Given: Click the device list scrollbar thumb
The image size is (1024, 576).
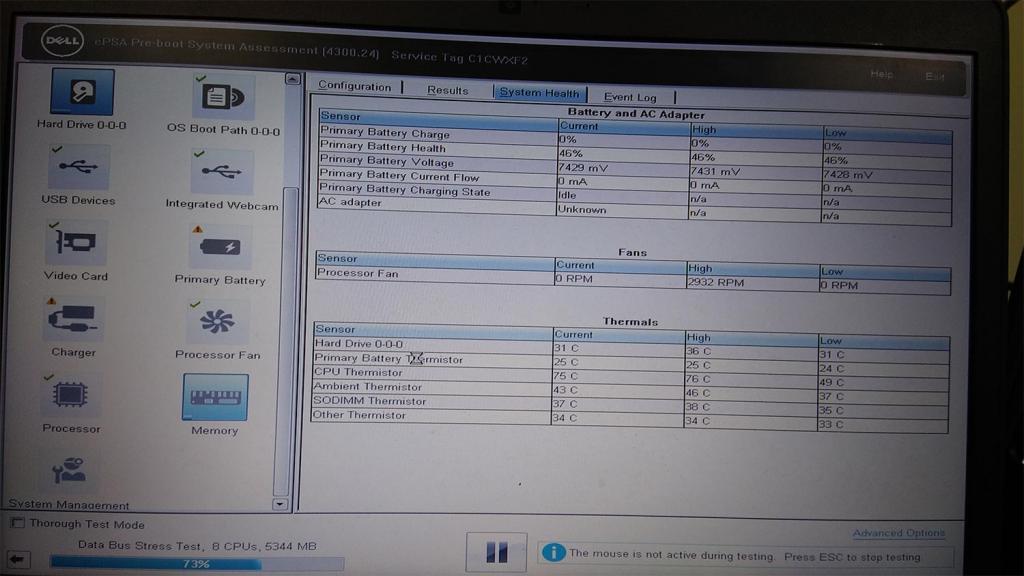Looking at the screenshot, I should click(287, 340).
